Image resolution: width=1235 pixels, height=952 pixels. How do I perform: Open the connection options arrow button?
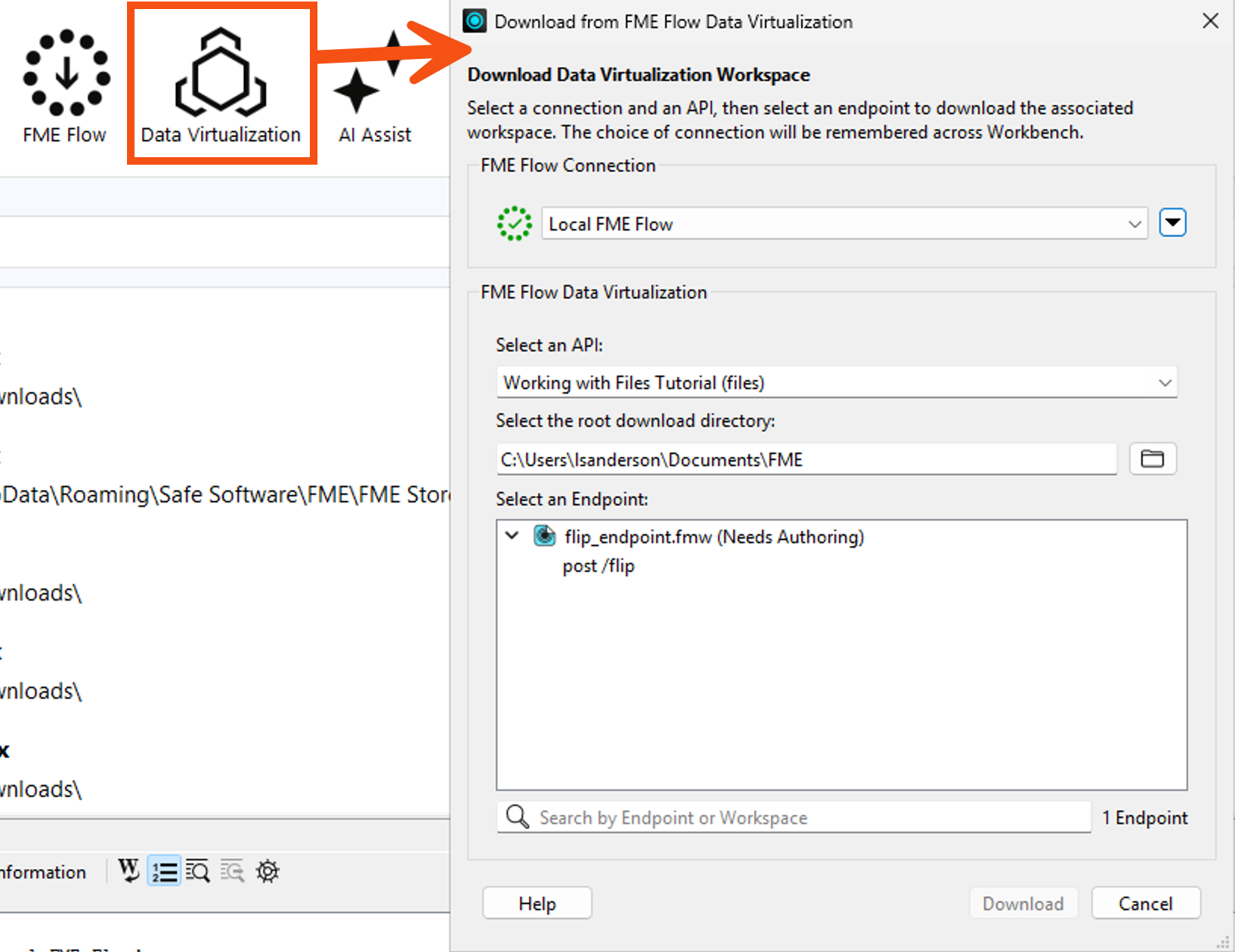[x=1172, y=223]
